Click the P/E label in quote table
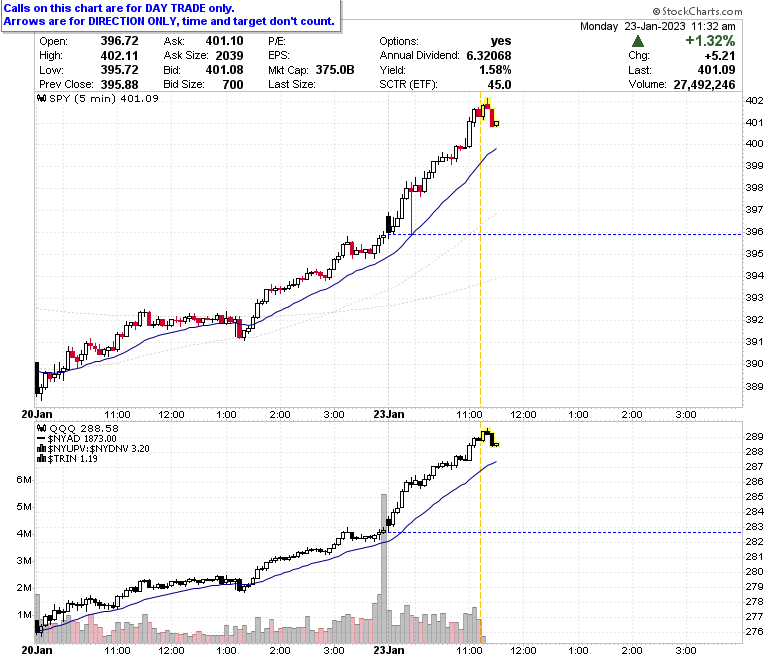The width and height of the screenshot is (780, 659). [277, 41]
